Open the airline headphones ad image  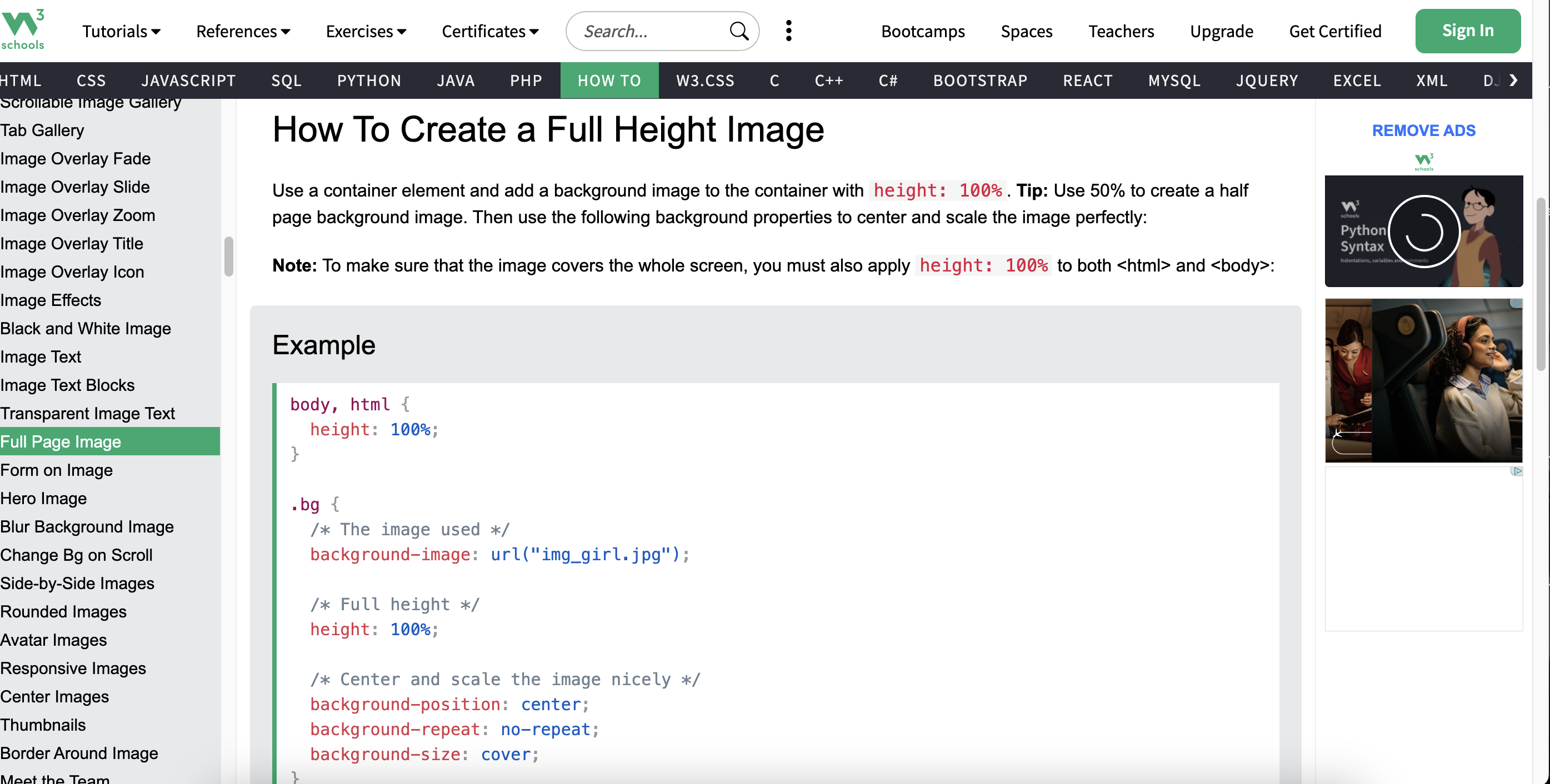pos(1423,380)
